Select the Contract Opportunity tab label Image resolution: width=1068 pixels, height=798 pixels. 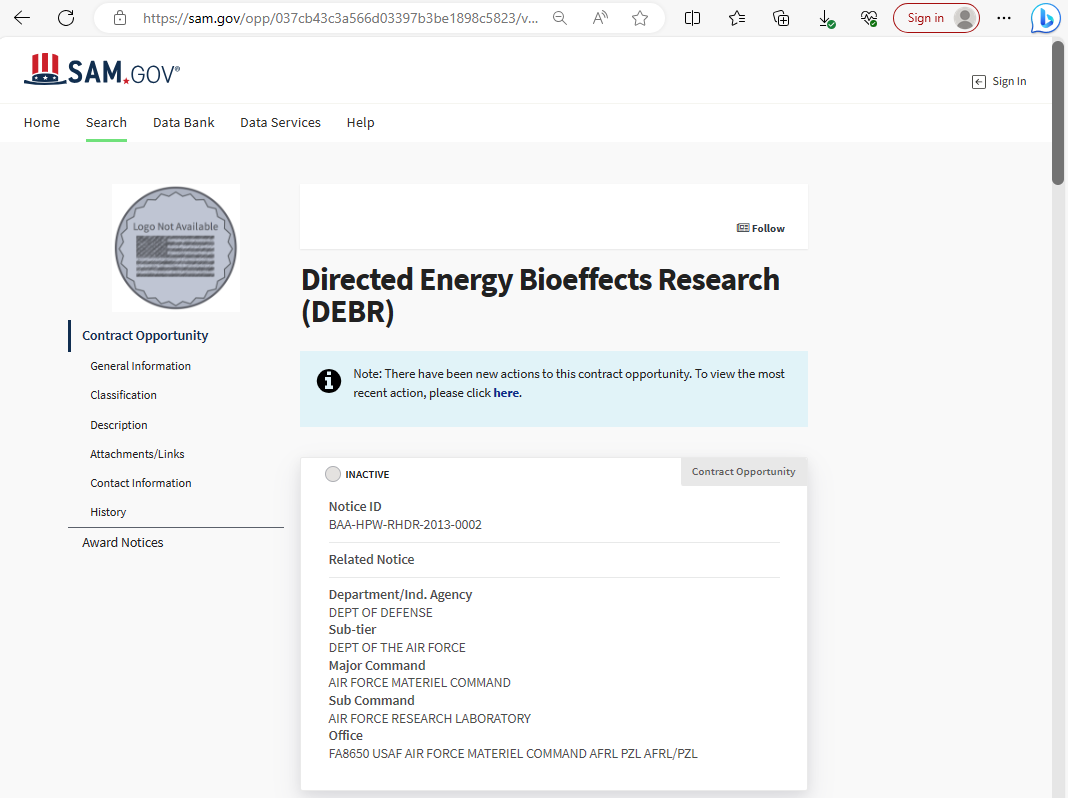743,471
